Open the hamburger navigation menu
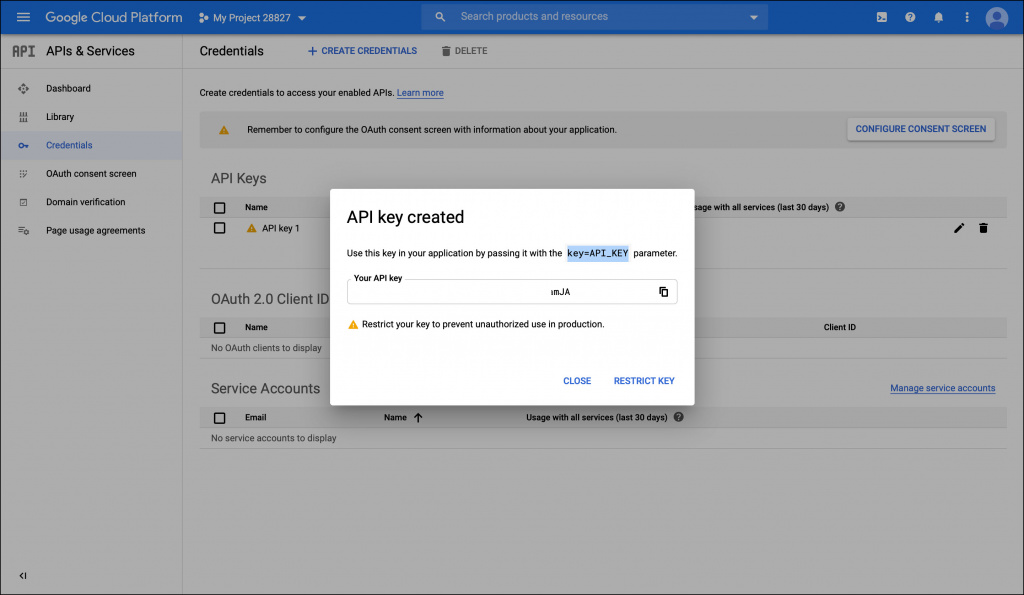Viewport: 1024px width, 595px height. (x=23, y=17)
